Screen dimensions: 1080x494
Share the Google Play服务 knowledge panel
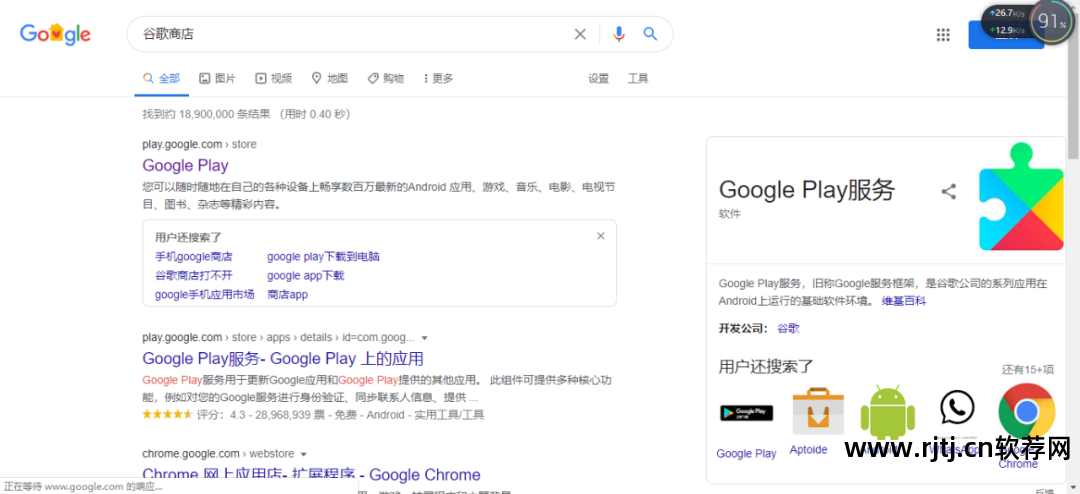pyautogui.click(x=949, y=192)
